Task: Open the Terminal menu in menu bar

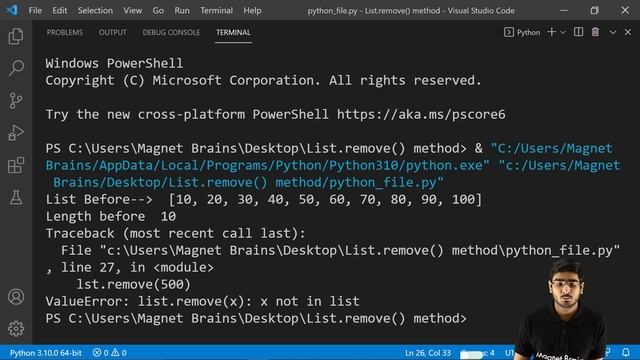Action: (216, 11)
